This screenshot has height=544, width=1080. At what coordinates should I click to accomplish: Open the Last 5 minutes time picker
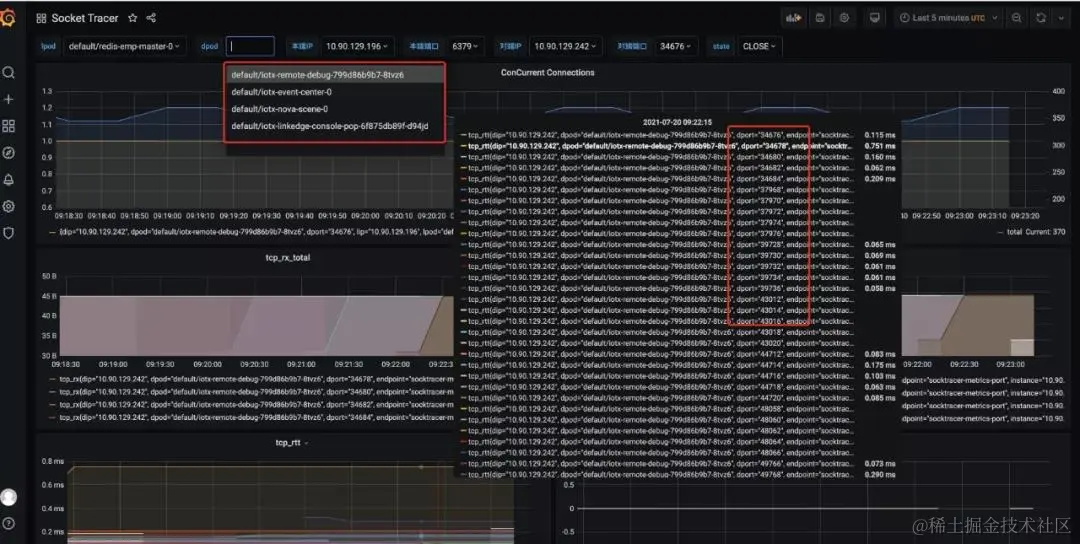(x=948, y=18)
